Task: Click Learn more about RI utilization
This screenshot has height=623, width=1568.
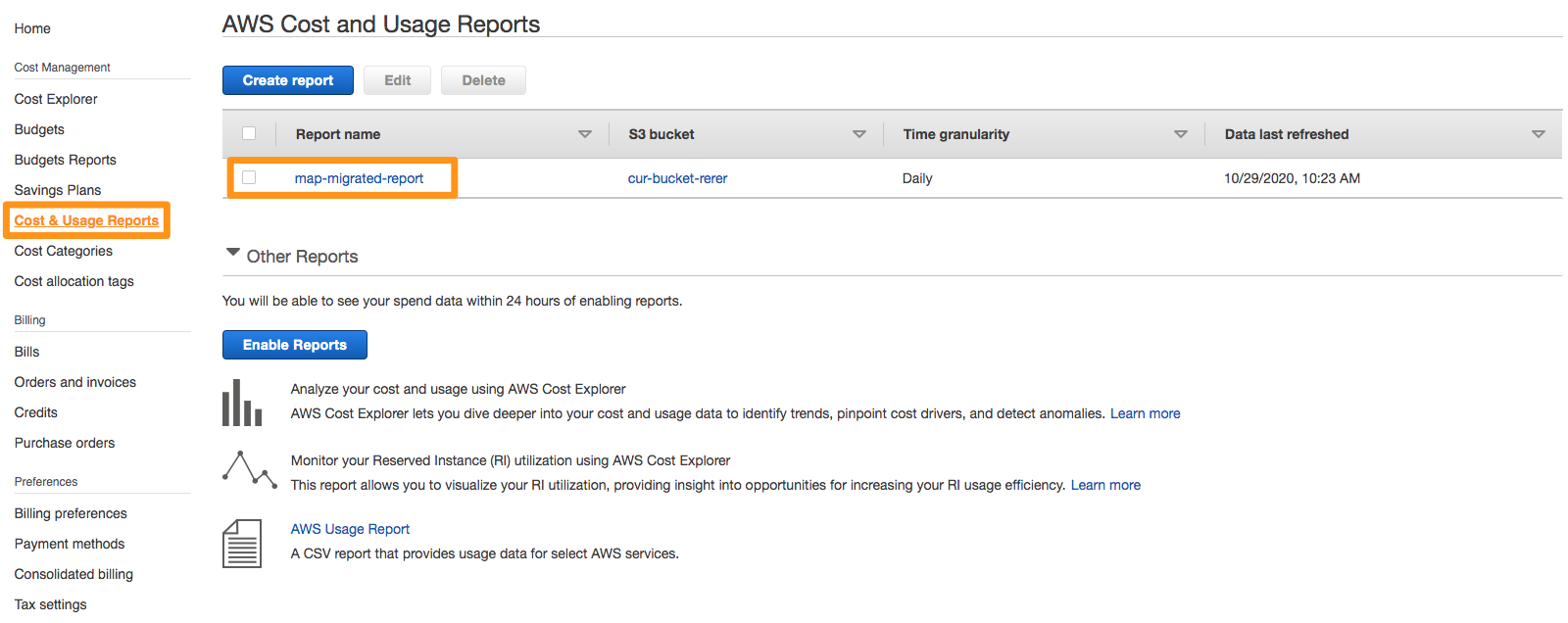Action: [1105, 485]
